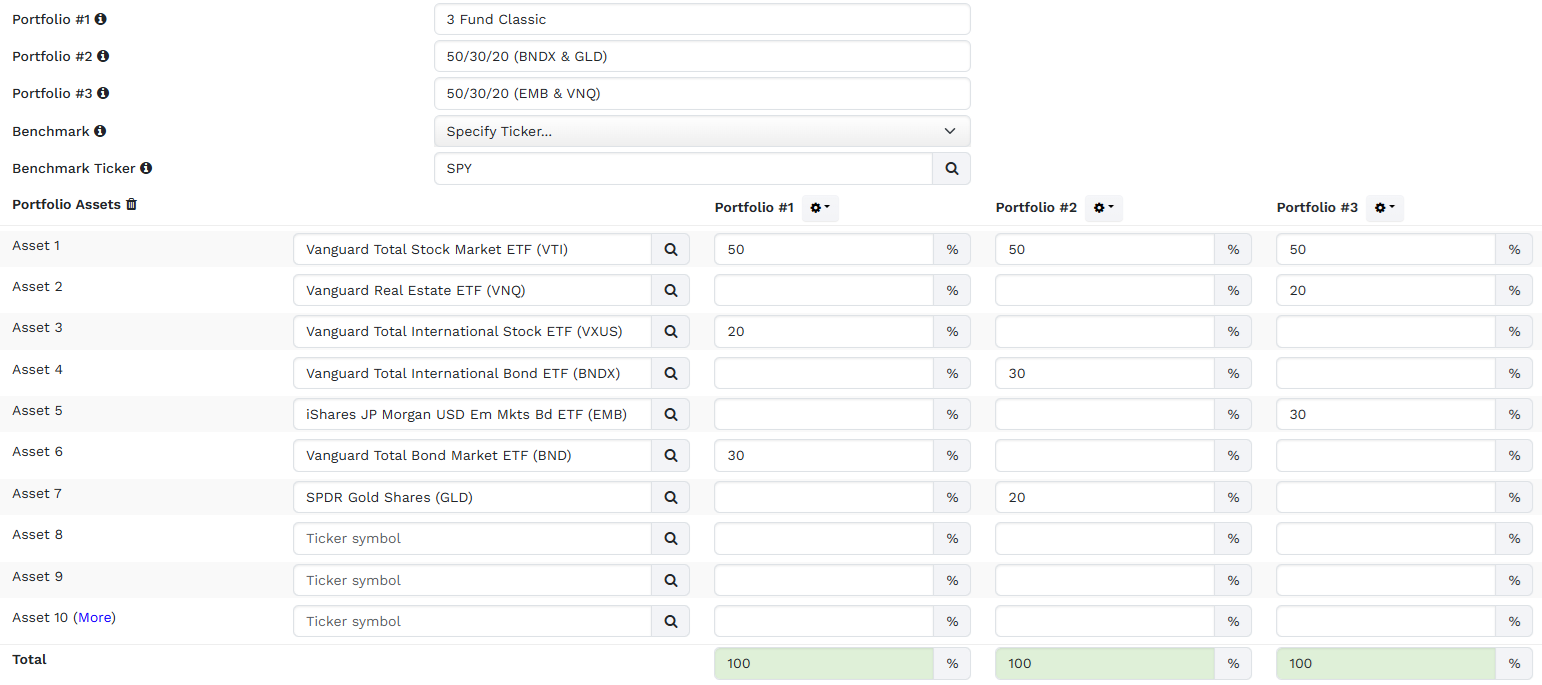1542x685 pixels.
Task: Edit Portfolio #2 name '50/30/20 (BNDX & GLD)'
Action: pos(702,56)
